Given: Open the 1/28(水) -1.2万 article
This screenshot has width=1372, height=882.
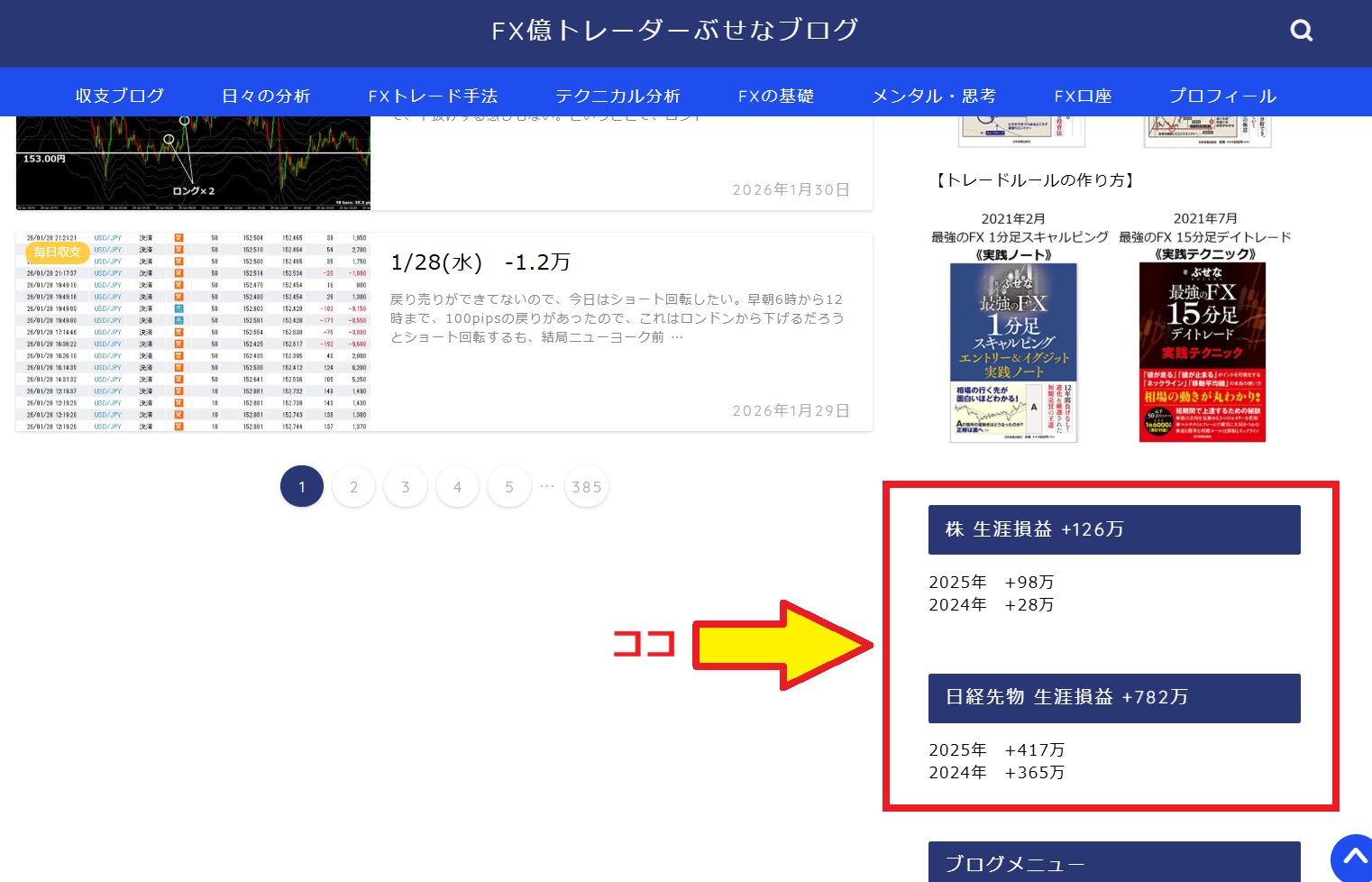Looking at the screenshot, I should [x=480, y=262].
